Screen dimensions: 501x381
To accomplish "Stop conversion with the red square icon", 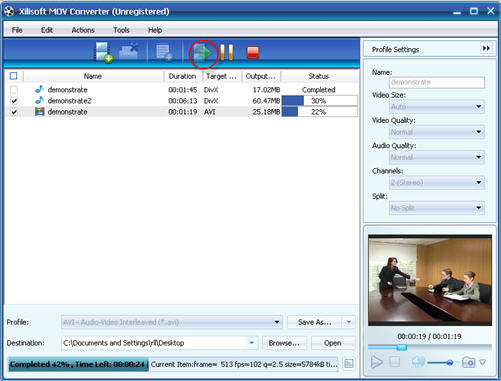I will tap(253, 53).
